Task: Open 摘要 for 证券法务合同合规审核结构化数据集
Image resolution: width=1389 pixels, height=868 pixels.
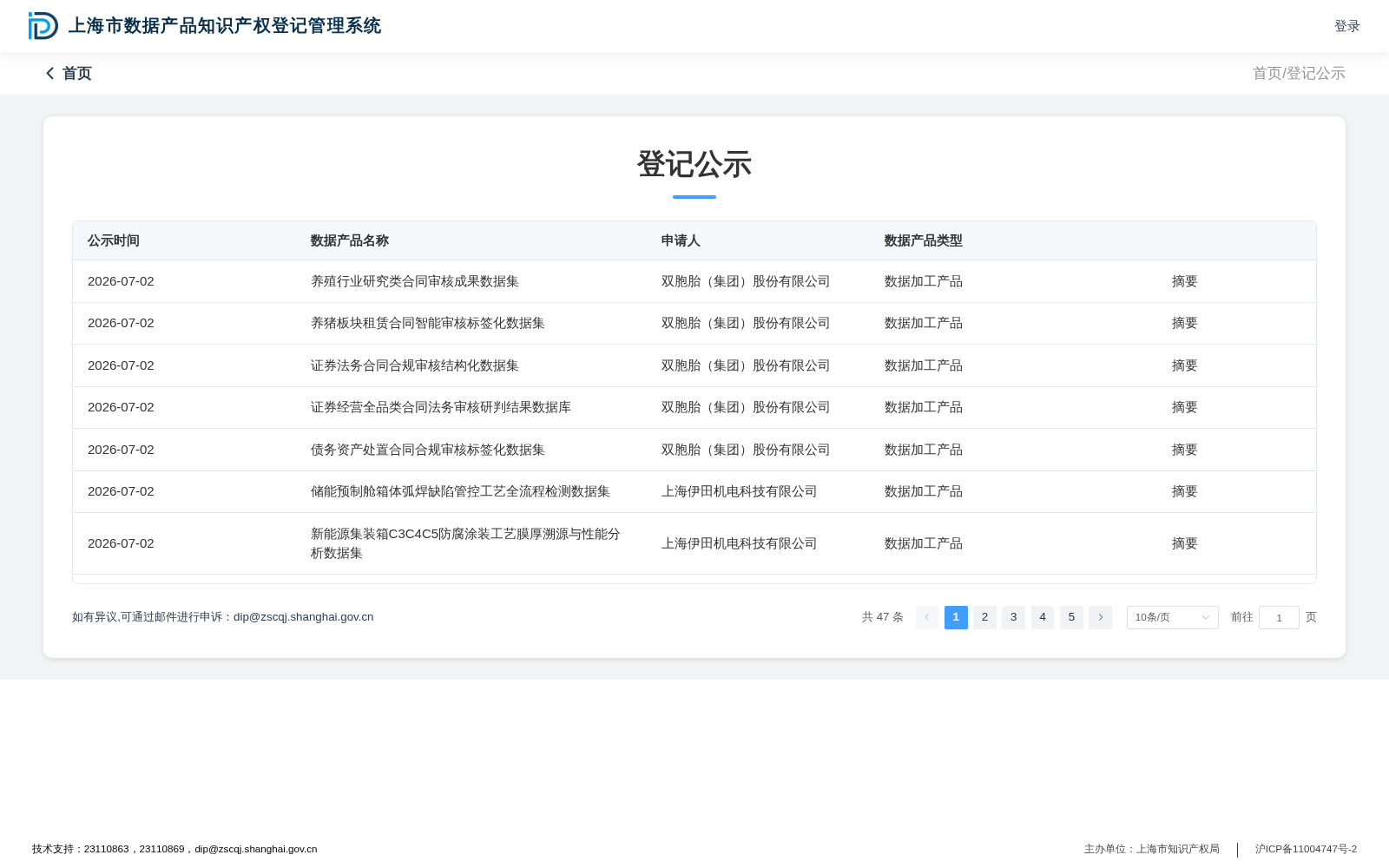Action: [1184, 365]
